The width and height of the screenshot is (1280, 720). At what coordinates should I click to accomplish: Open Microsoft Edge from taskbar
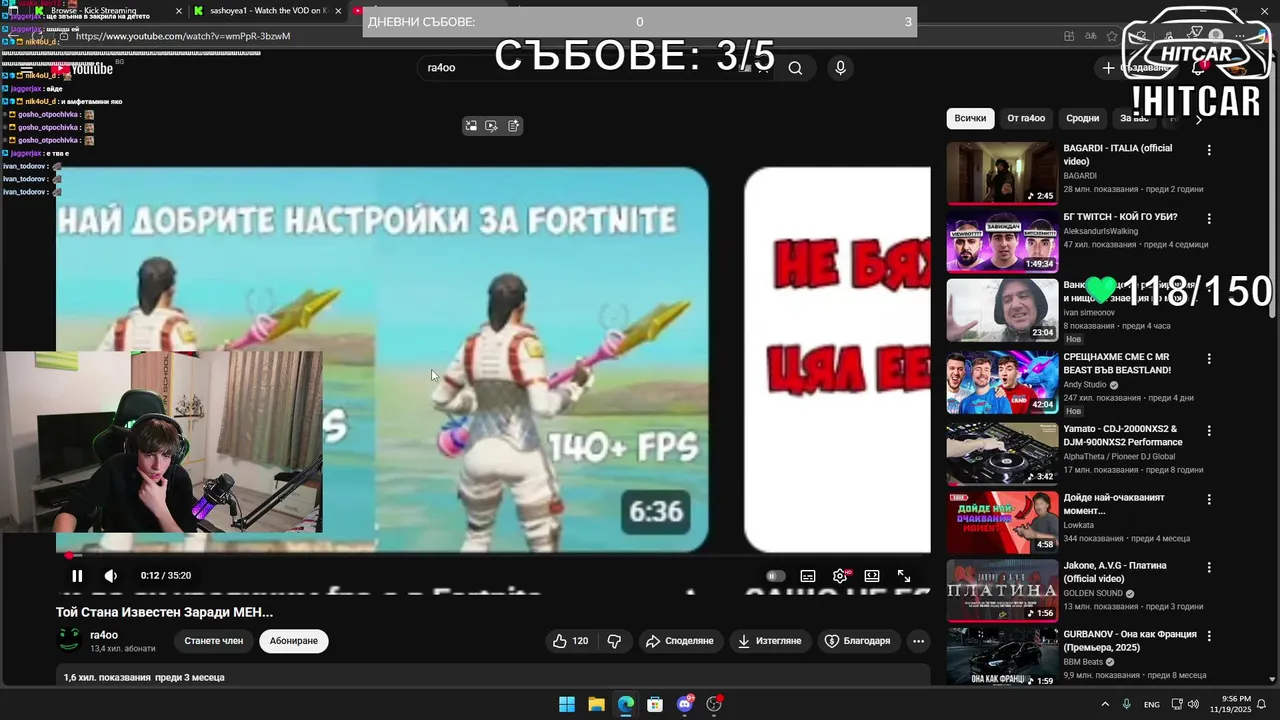point(626,704)
